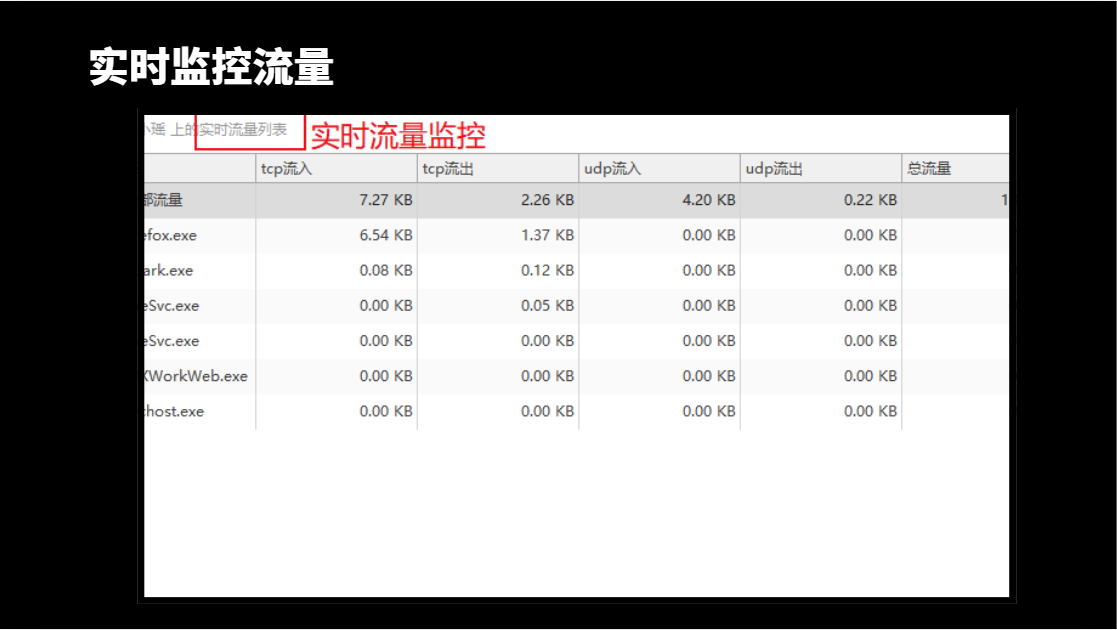
Task: Click the udp流入 column header
Action: point(660,169)
